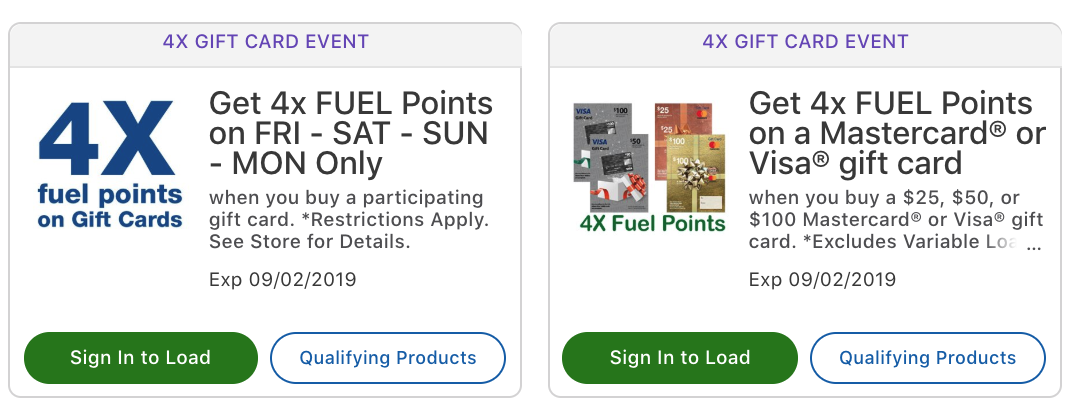Open the Mastercard or Visa gift card offer title

(x=896, y=132)
